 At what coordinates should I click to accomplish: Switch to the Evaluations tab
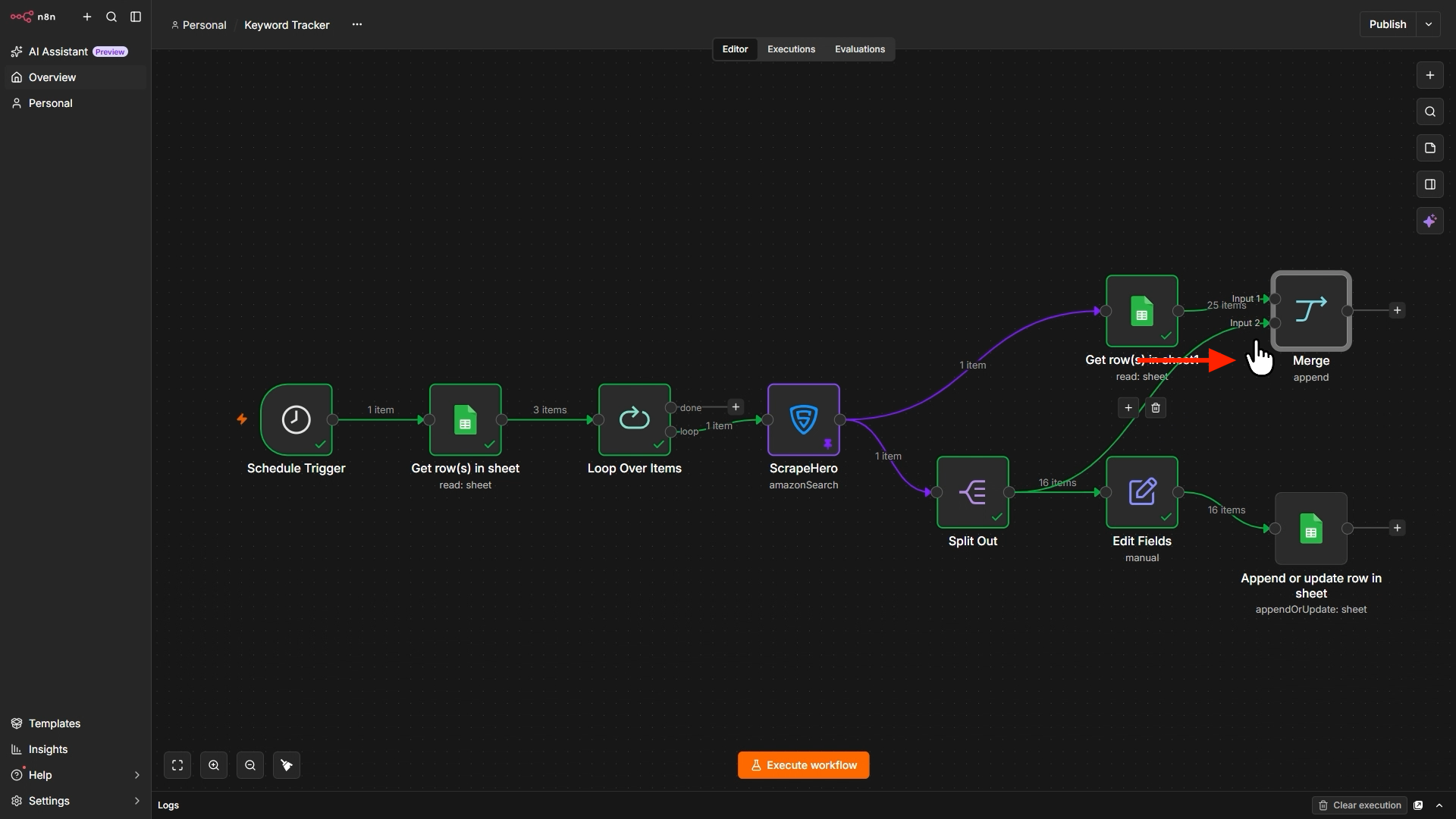[x=860, y=49]
